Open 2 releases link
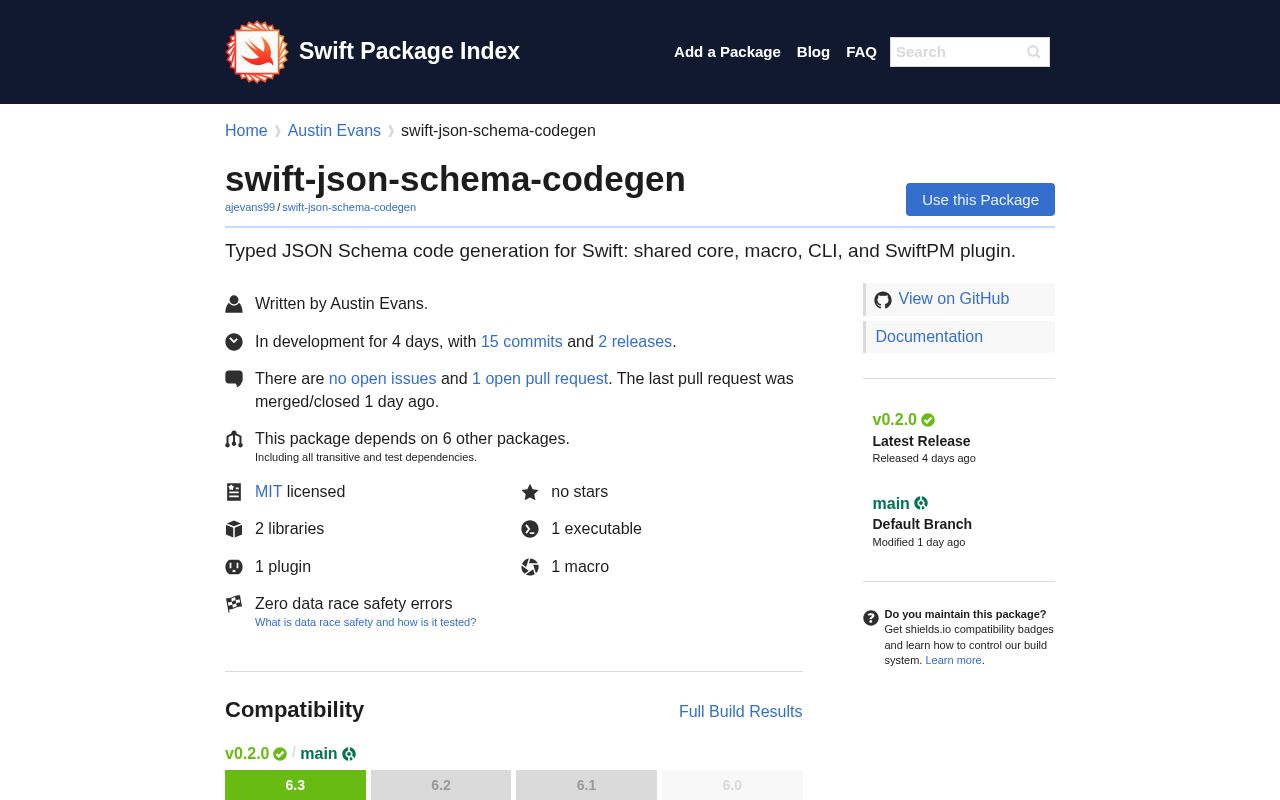This screenshot has height=800, width=1280. coord(635,342)
